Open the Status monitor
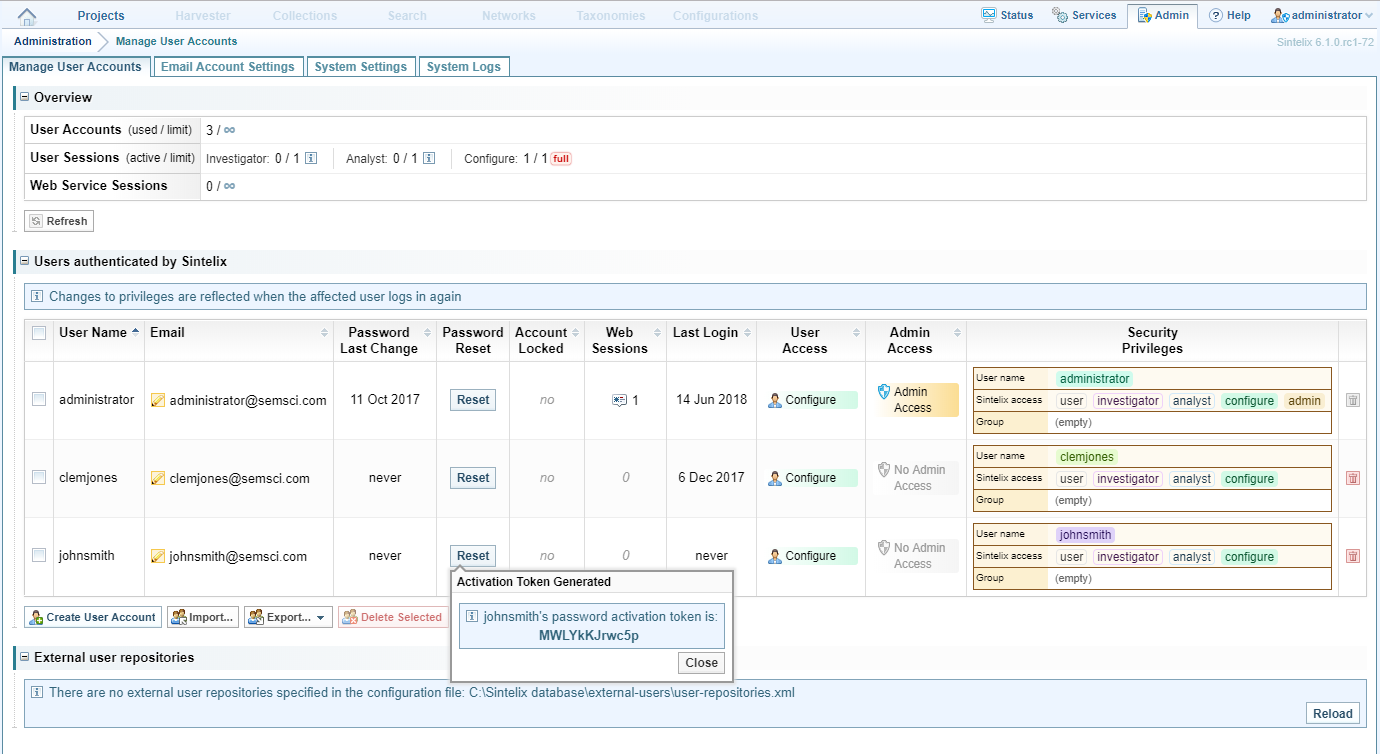The height and width of the screenshot is (754, 1380). (x=1007, y=15)
